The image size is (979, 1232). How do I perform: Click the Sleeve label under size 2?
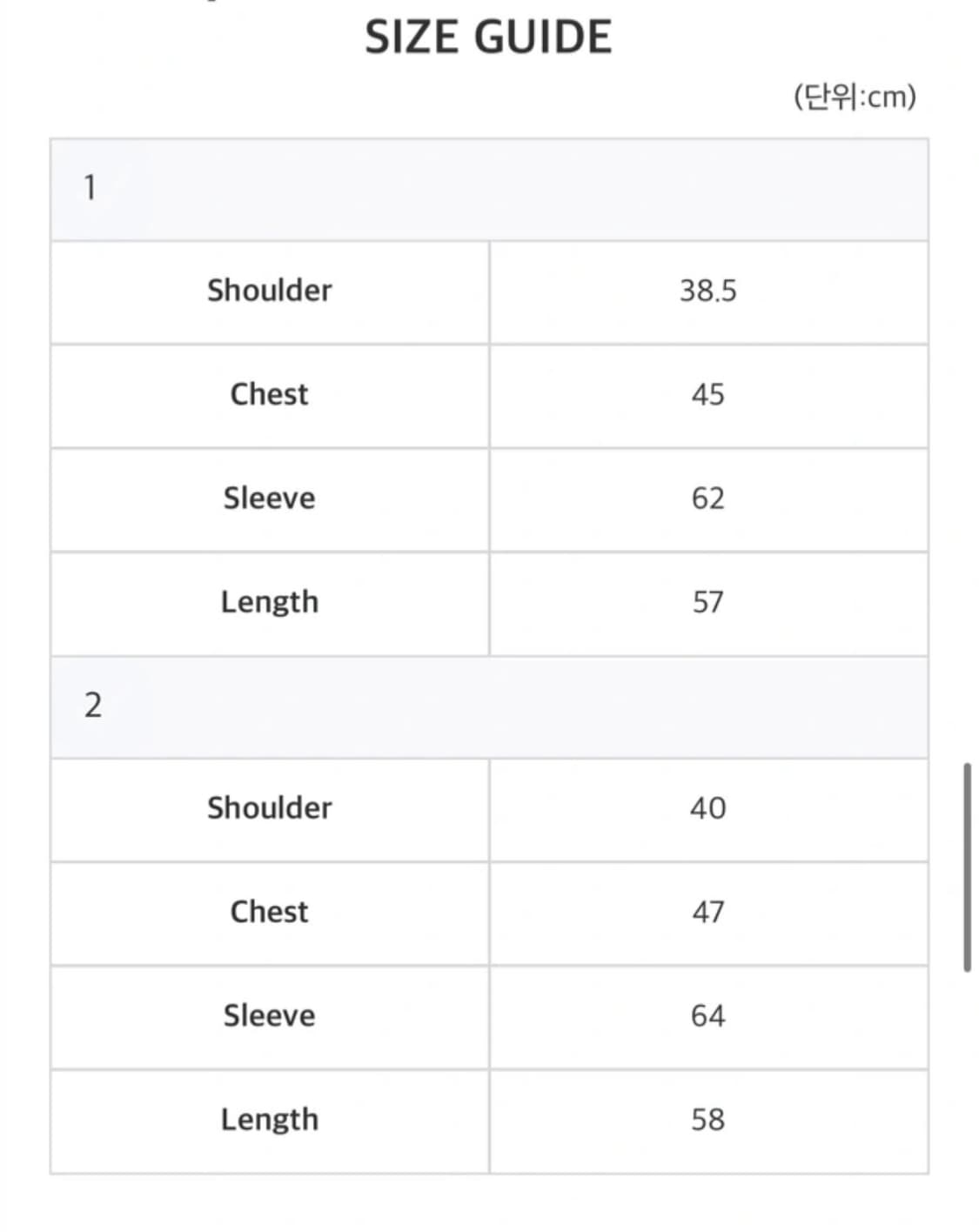coord(270,1015)
